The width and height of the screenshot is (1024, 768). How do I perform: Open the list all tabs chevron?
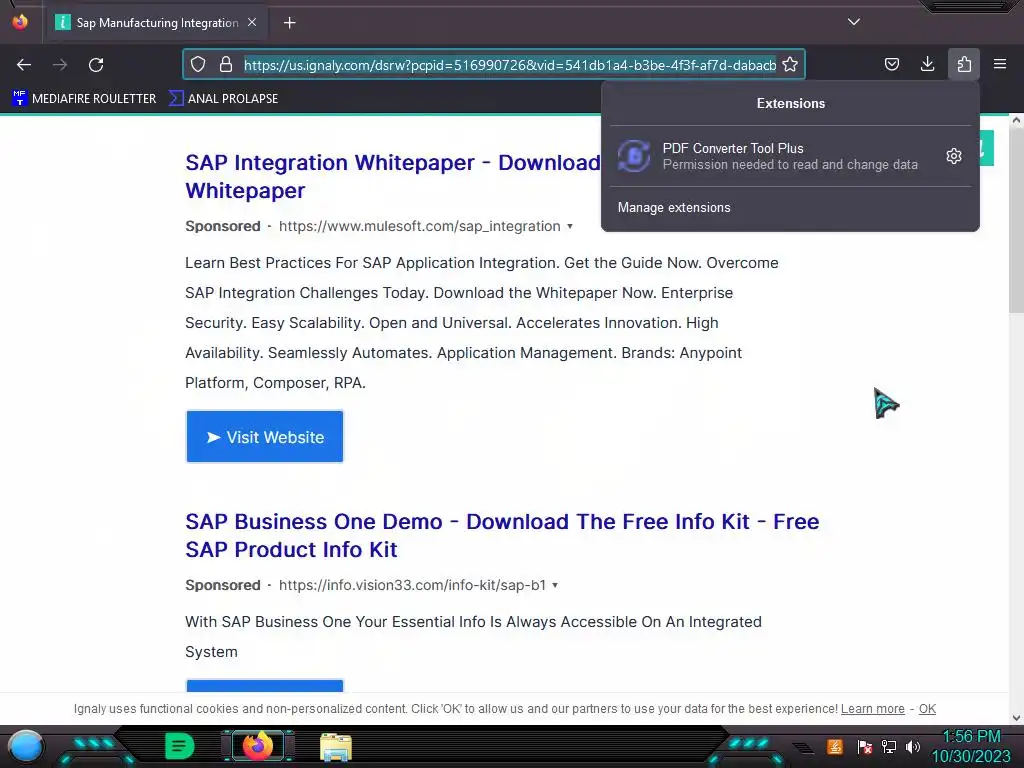[x=854, y=22]
